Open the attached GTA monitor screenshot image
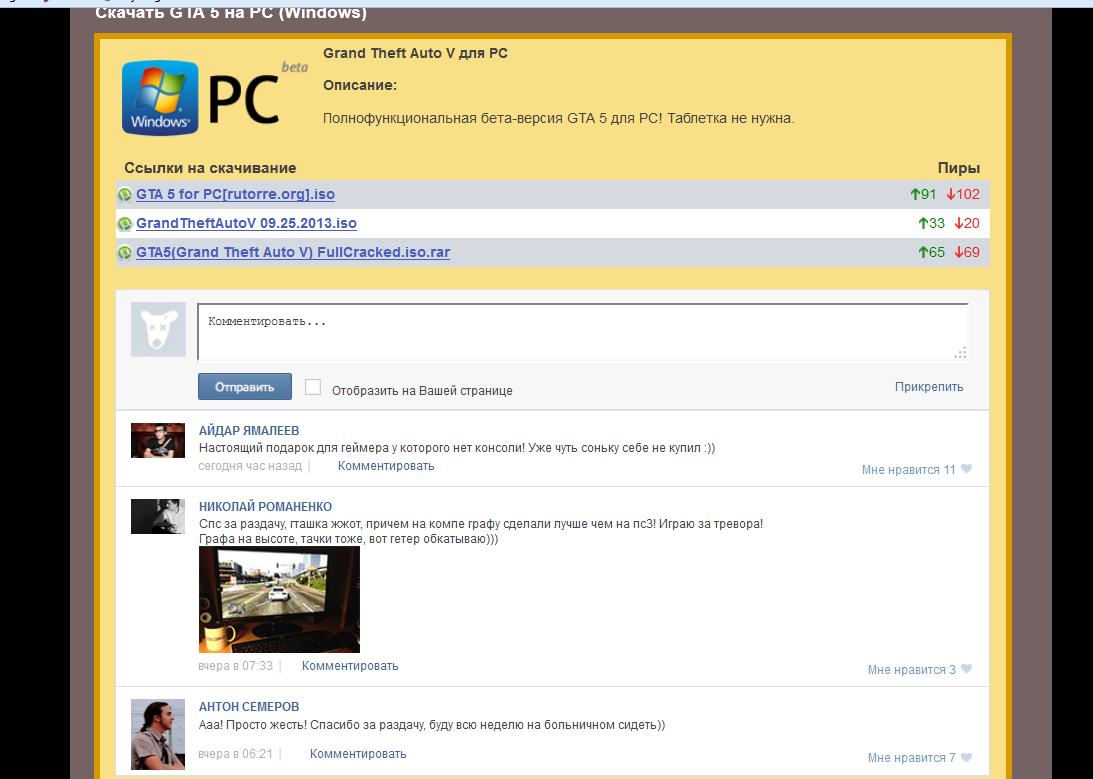 pos(280,599)
